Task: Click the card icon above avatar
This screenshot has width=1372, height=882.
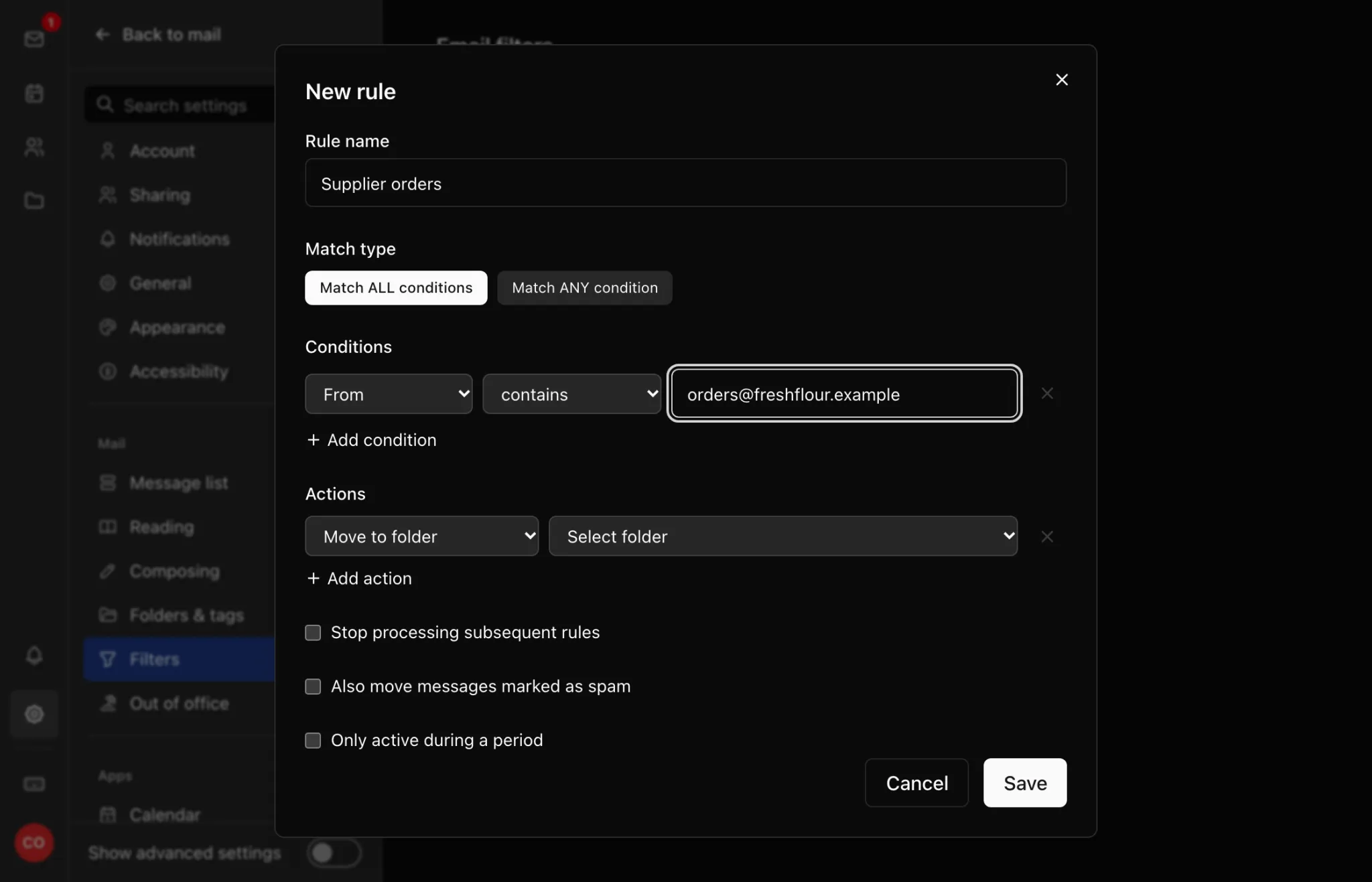Action: coord(34,784)
